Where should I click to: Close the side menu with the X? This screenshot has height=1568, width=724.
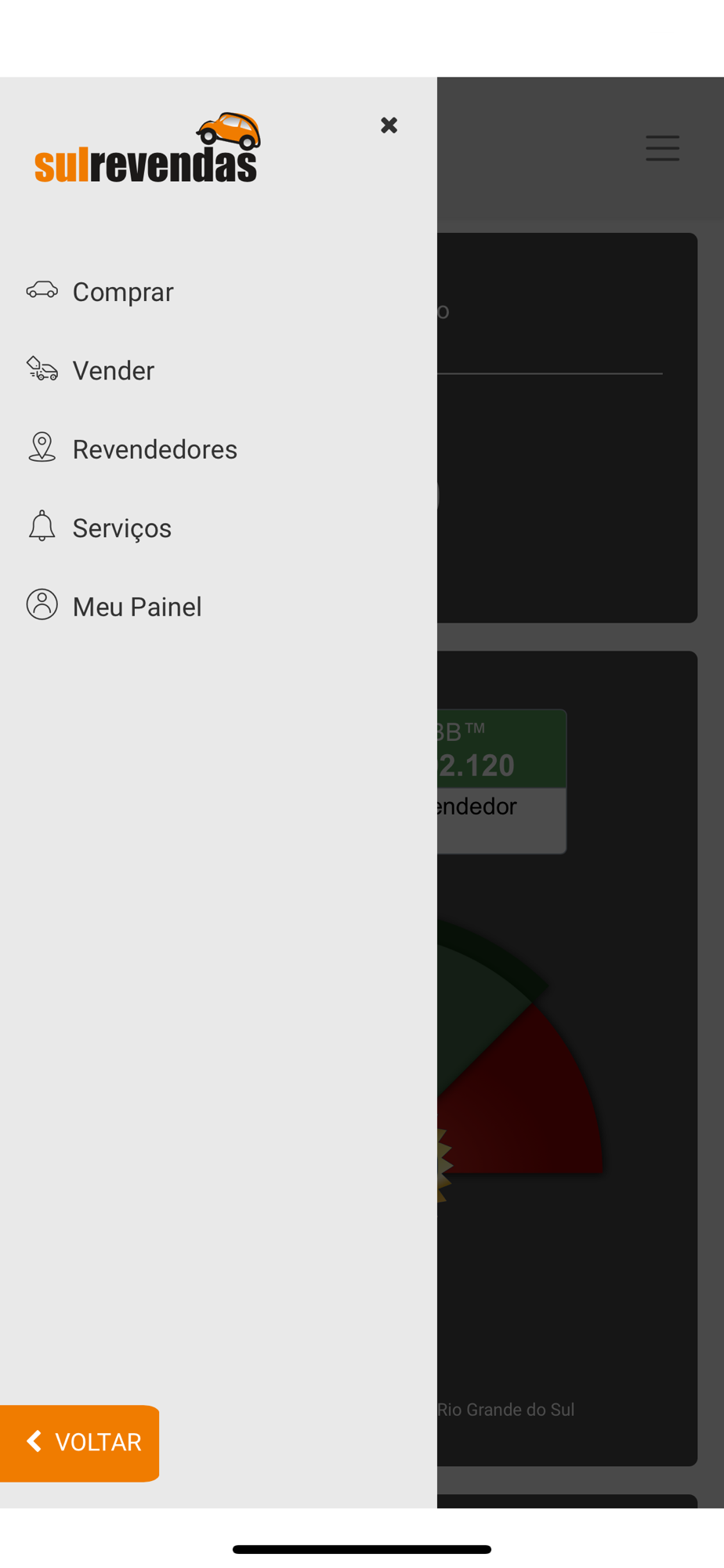click(x=389, y=125)
